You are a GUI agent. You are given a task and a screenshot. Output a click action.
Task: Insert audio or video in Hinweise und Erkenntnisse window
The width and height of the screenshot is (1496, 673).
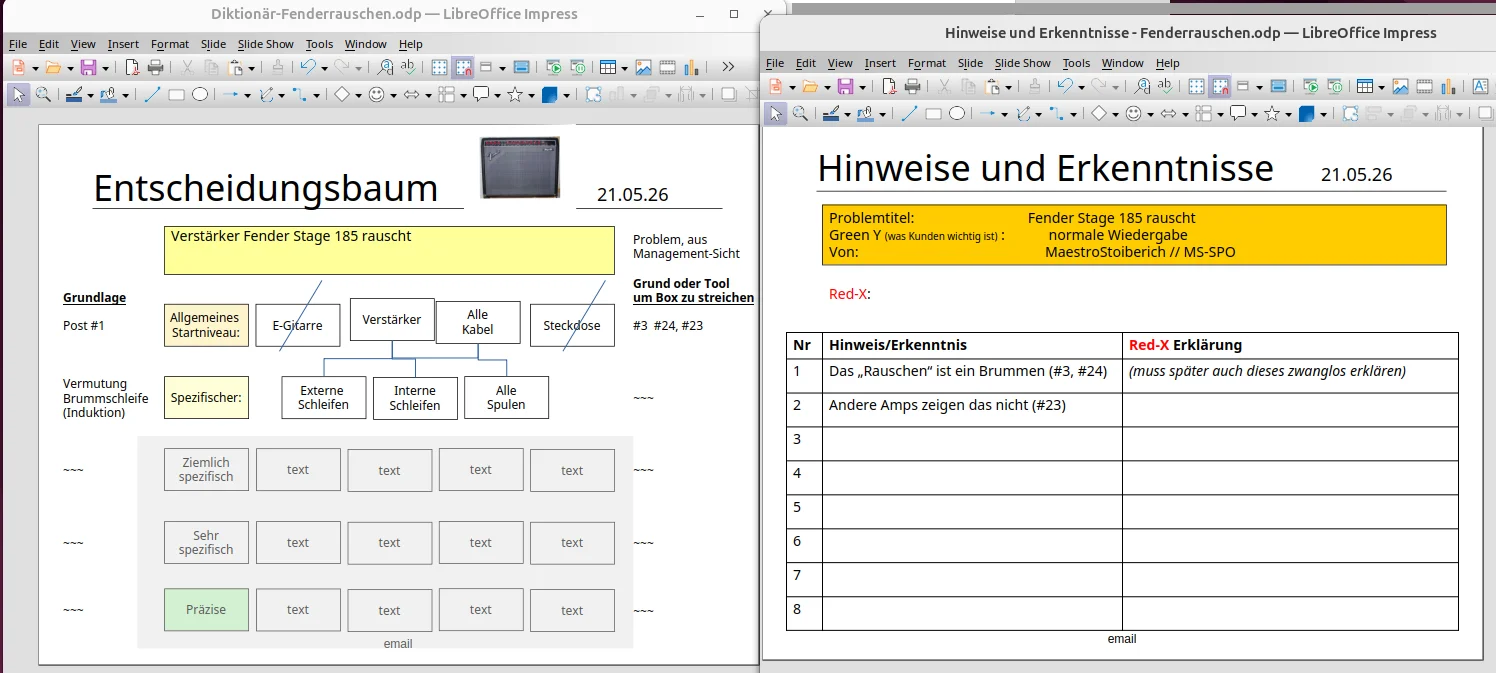coord(1423,87)
